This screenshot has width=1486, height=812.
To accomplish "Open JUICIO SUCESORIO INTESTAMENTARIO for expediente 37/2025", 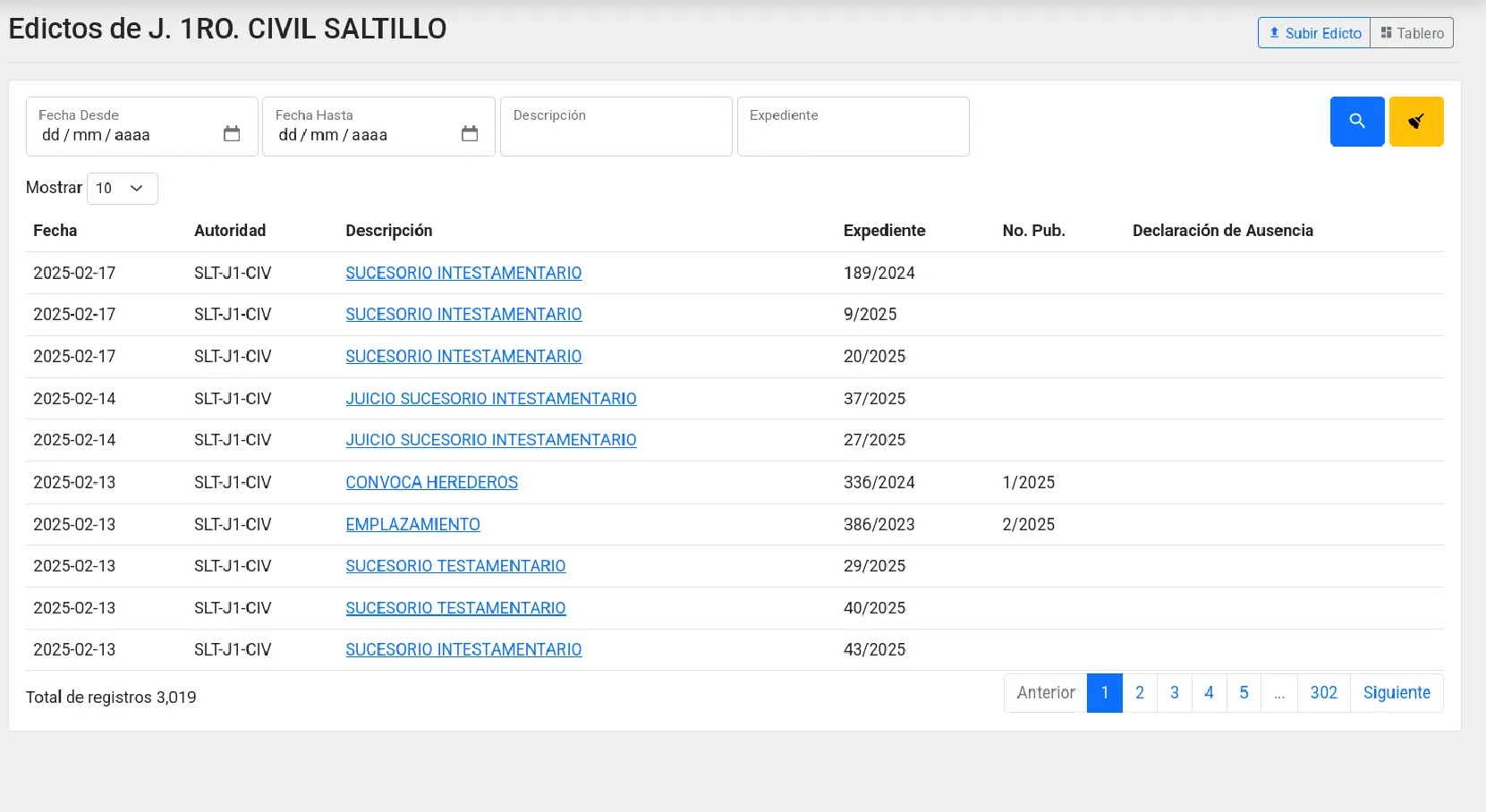I will [x=490, y=399].
